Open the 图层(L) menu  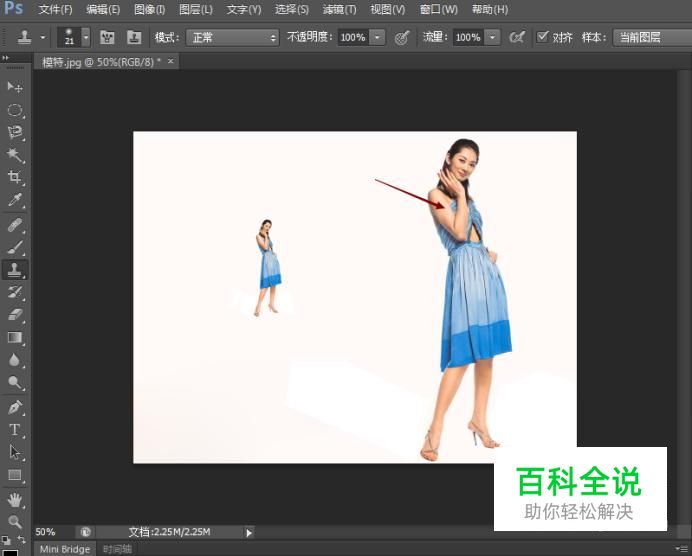point(196,9)
